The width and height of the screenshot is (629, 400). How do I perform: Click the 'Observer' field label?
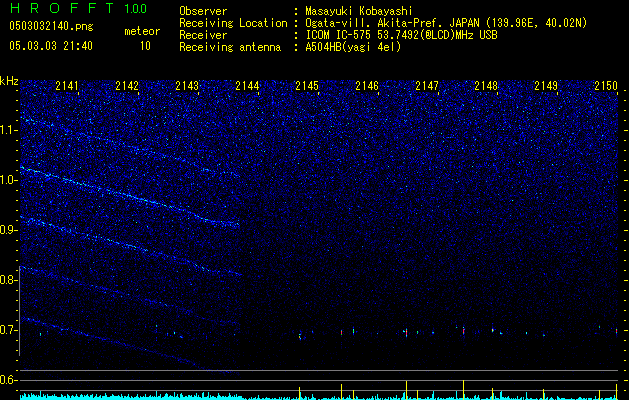(x=203, y=11)
